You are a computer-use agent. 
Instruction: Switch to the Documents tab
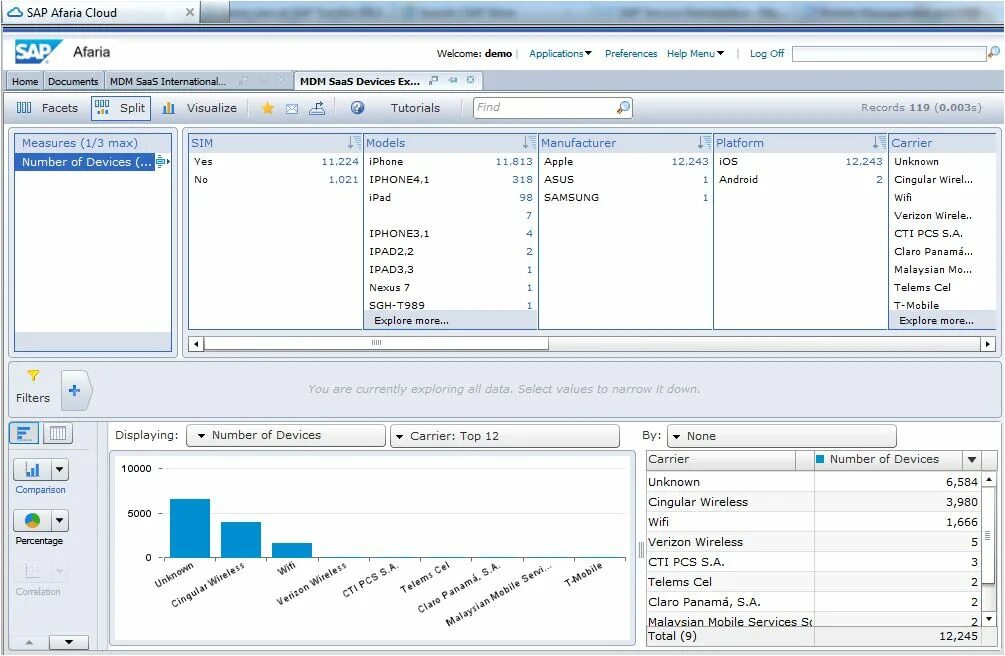tap(73, 81)
